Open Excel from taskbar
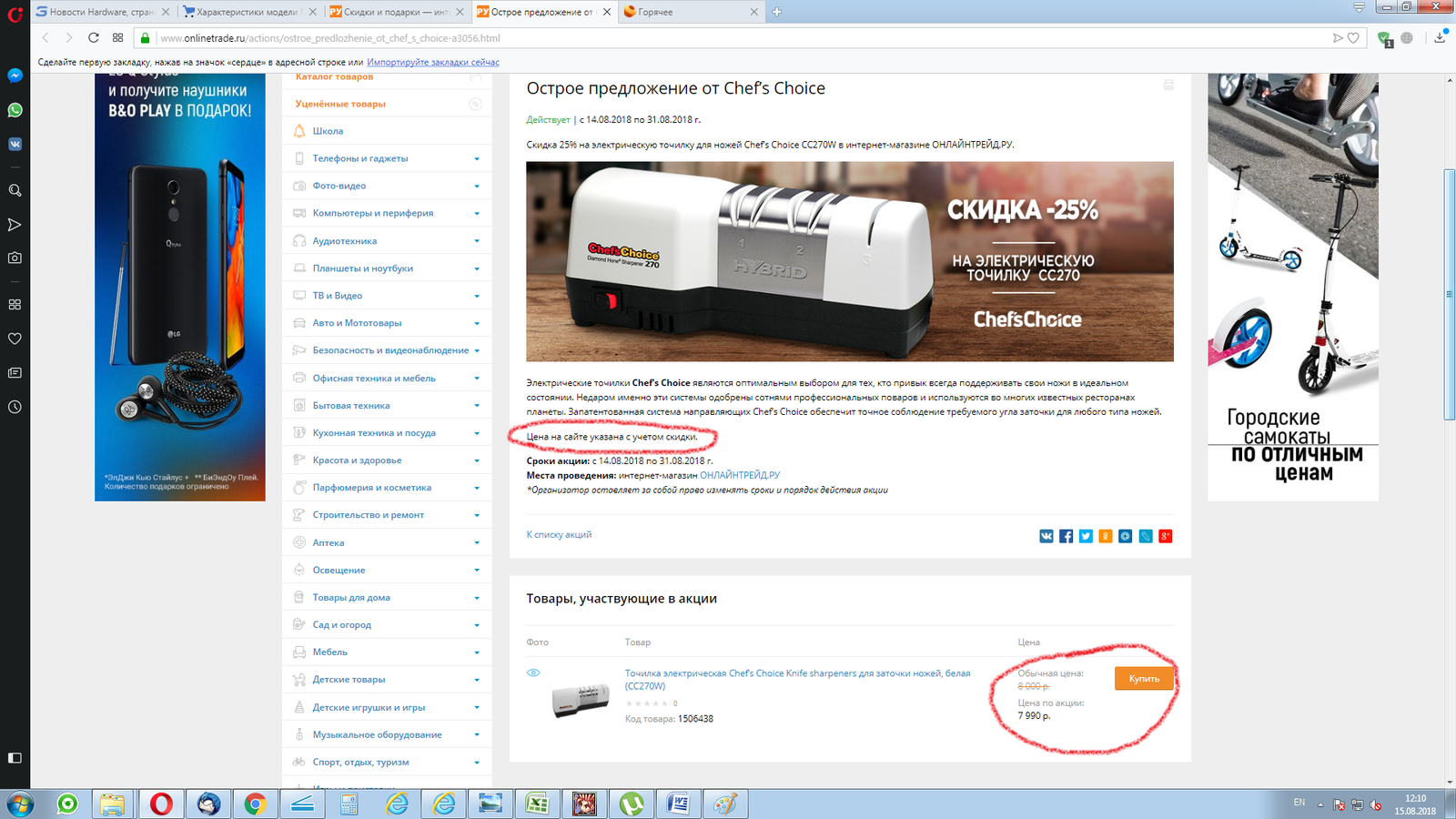This screenshot has width=1456, height=819. pos(537,804)
